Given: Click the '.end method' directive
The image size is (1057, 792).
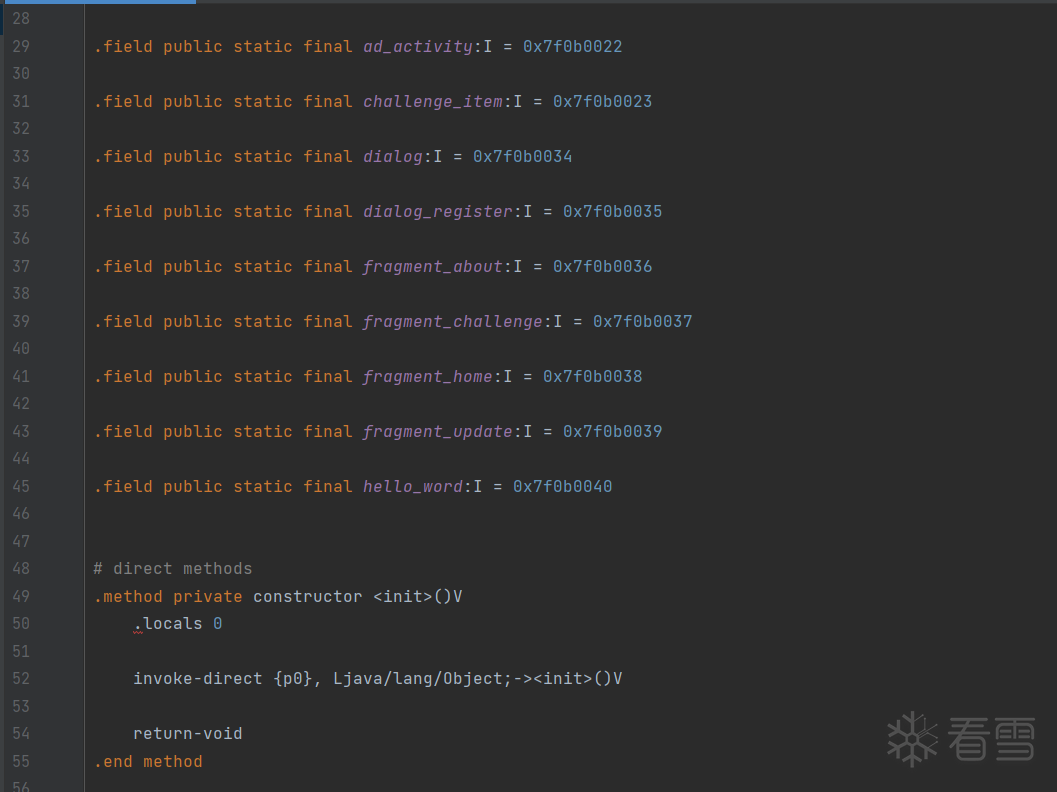Looking at the screenshot, I should [148, 762].
